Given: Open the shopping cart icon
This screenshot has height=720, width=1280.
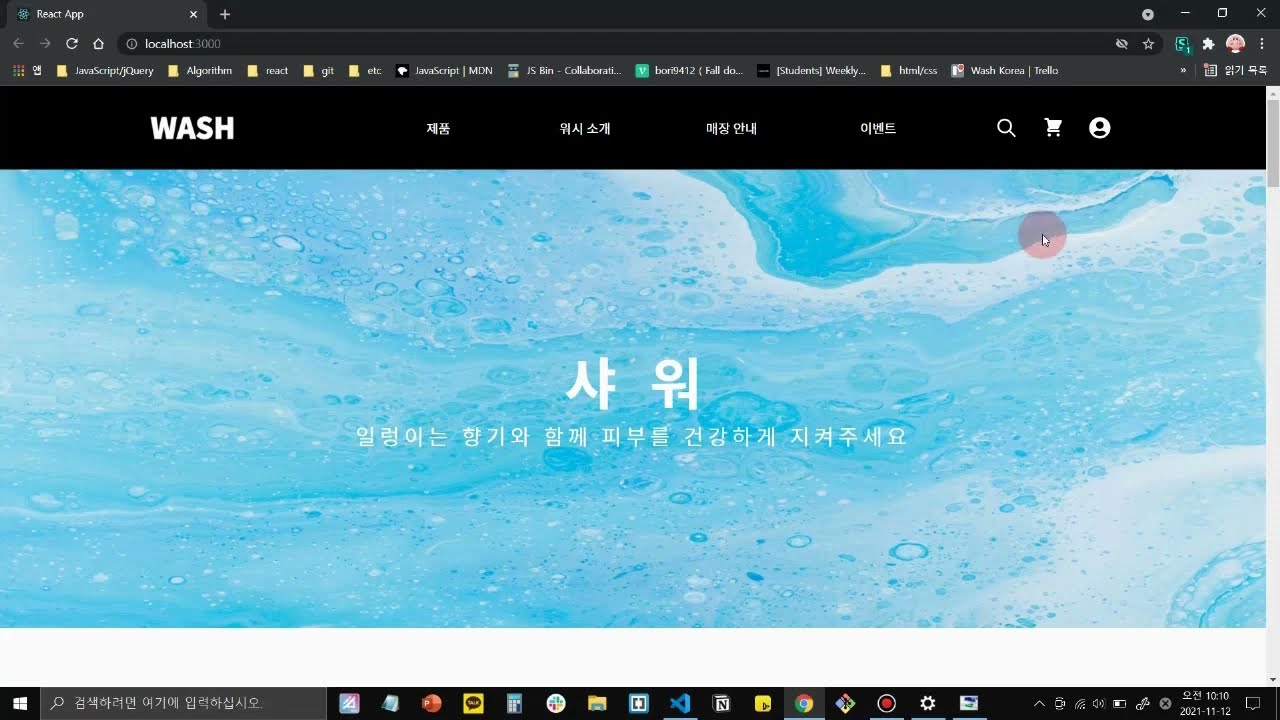Looking at the screenshot, I should (1053, 128).
